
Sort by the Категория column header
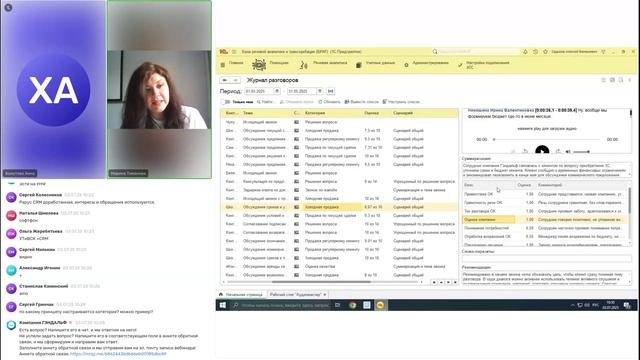coord(332,113)
